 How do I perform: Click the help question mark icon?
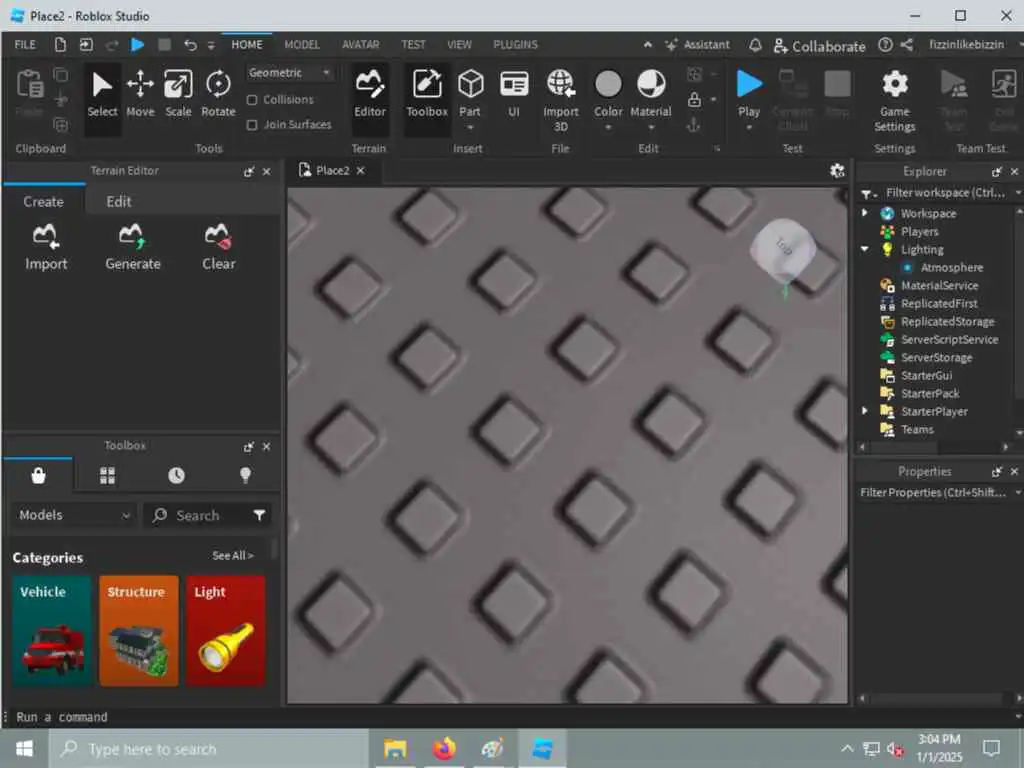coord(885,45)
